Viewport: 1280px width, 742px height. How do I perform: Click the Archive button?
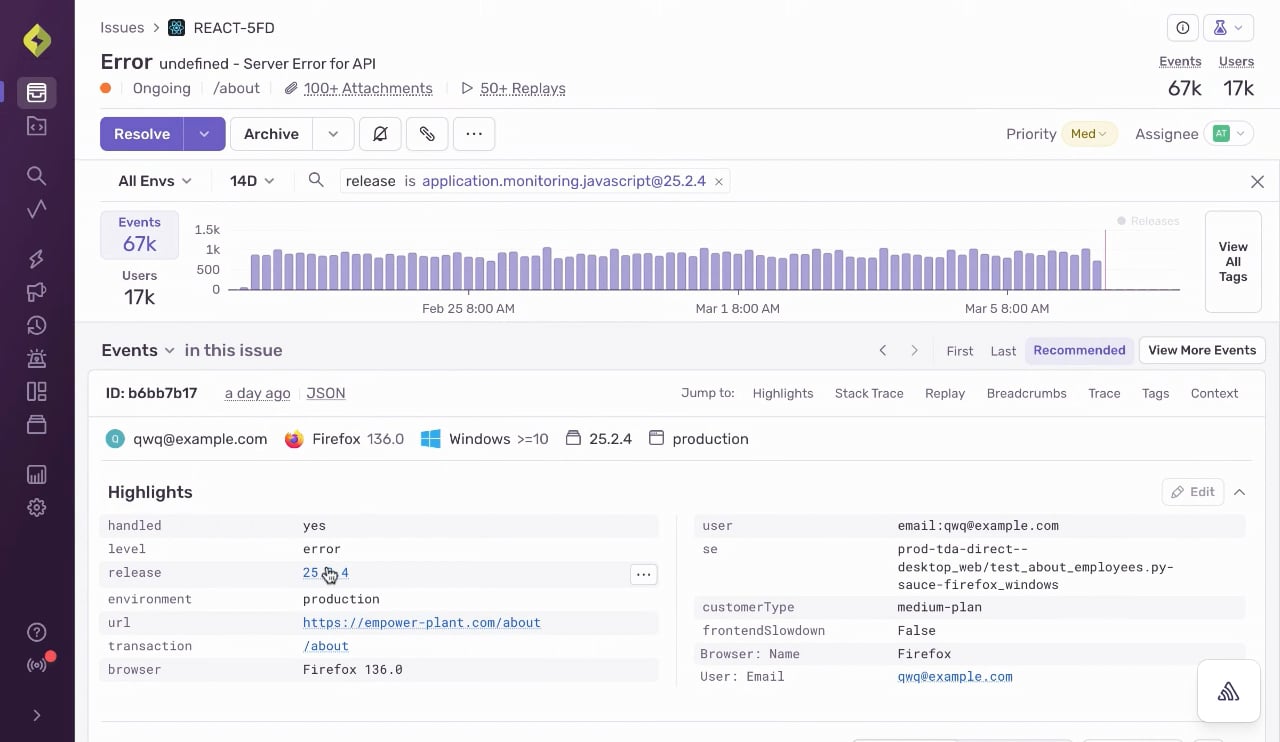click(x=271, y=134)
